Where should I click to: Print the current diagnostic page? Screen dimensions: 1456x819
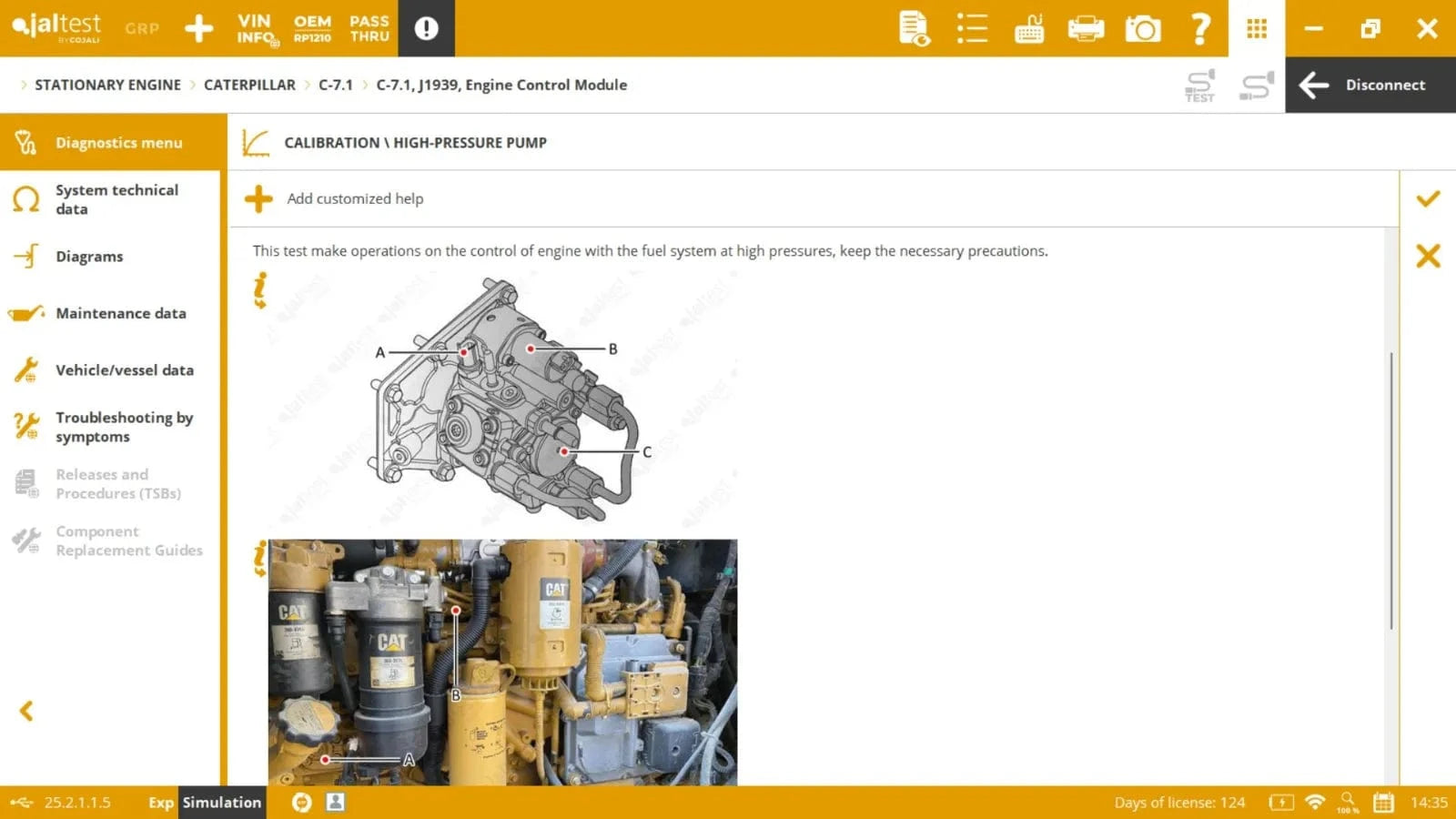[x=1085, y=28]
